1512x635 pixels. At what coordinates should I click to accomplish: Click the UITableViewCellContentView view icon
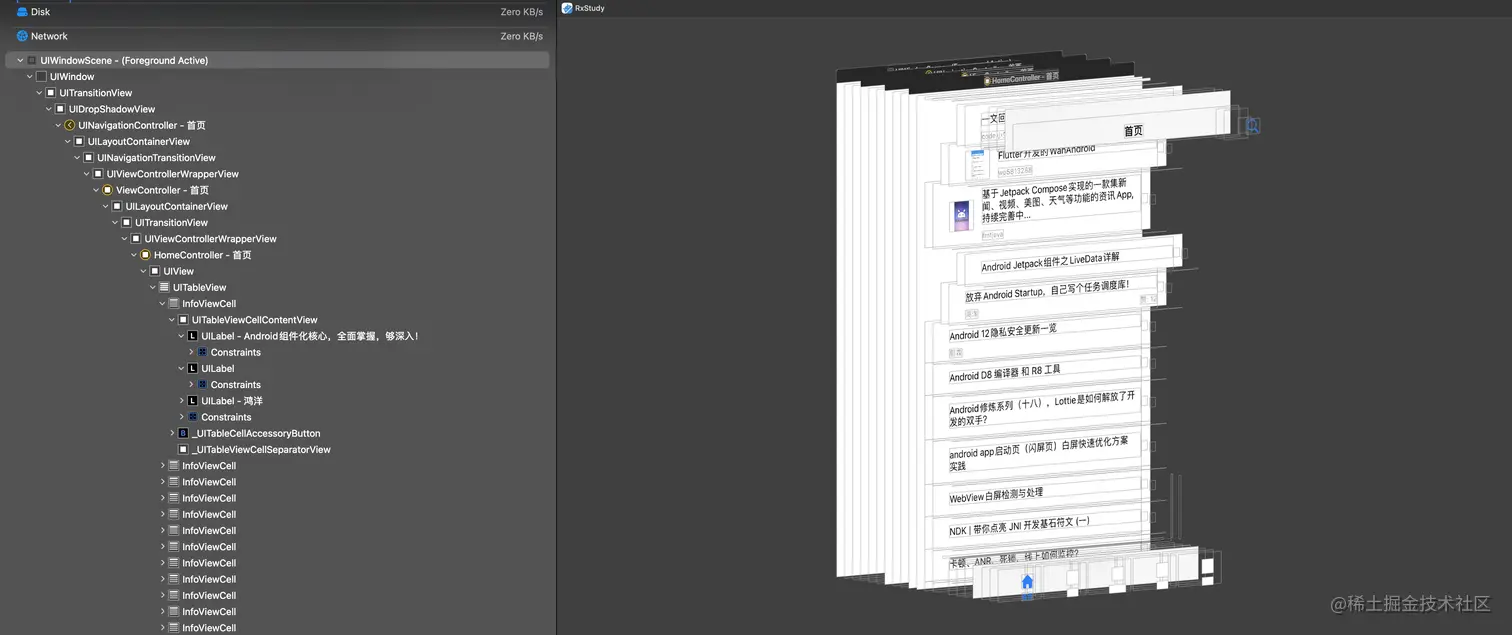point(183,320)
